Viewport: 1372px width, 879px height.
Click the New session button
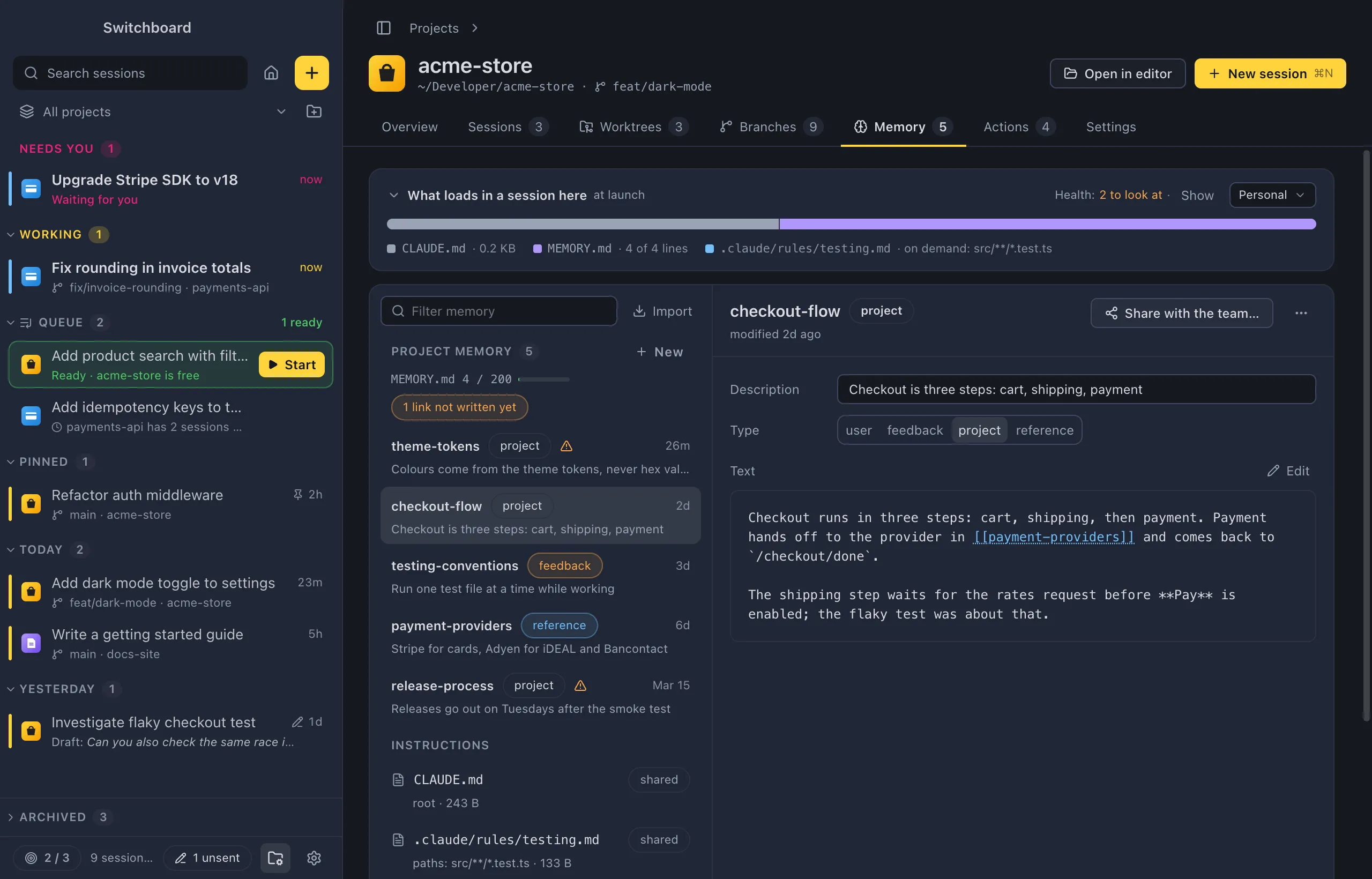1270,73
